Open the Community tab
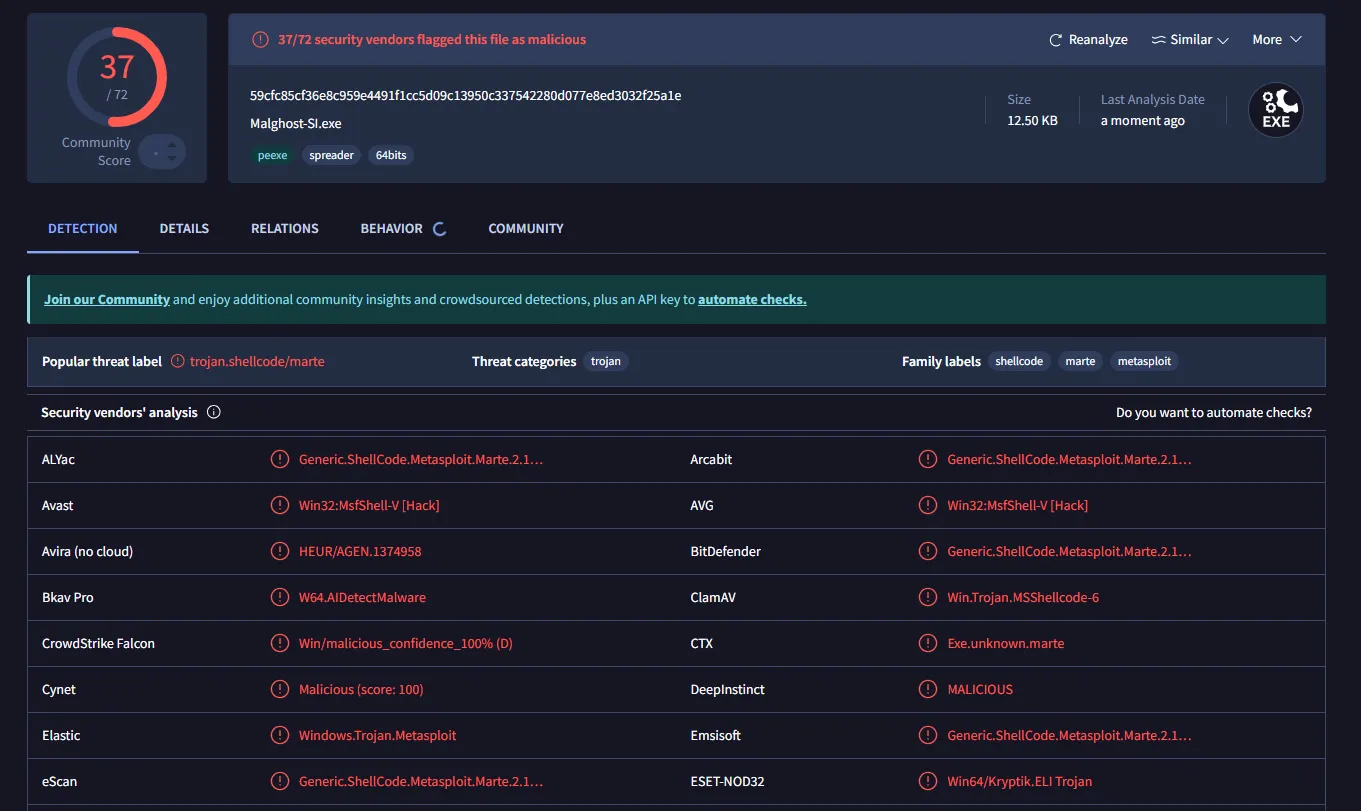 pos(525,228)
